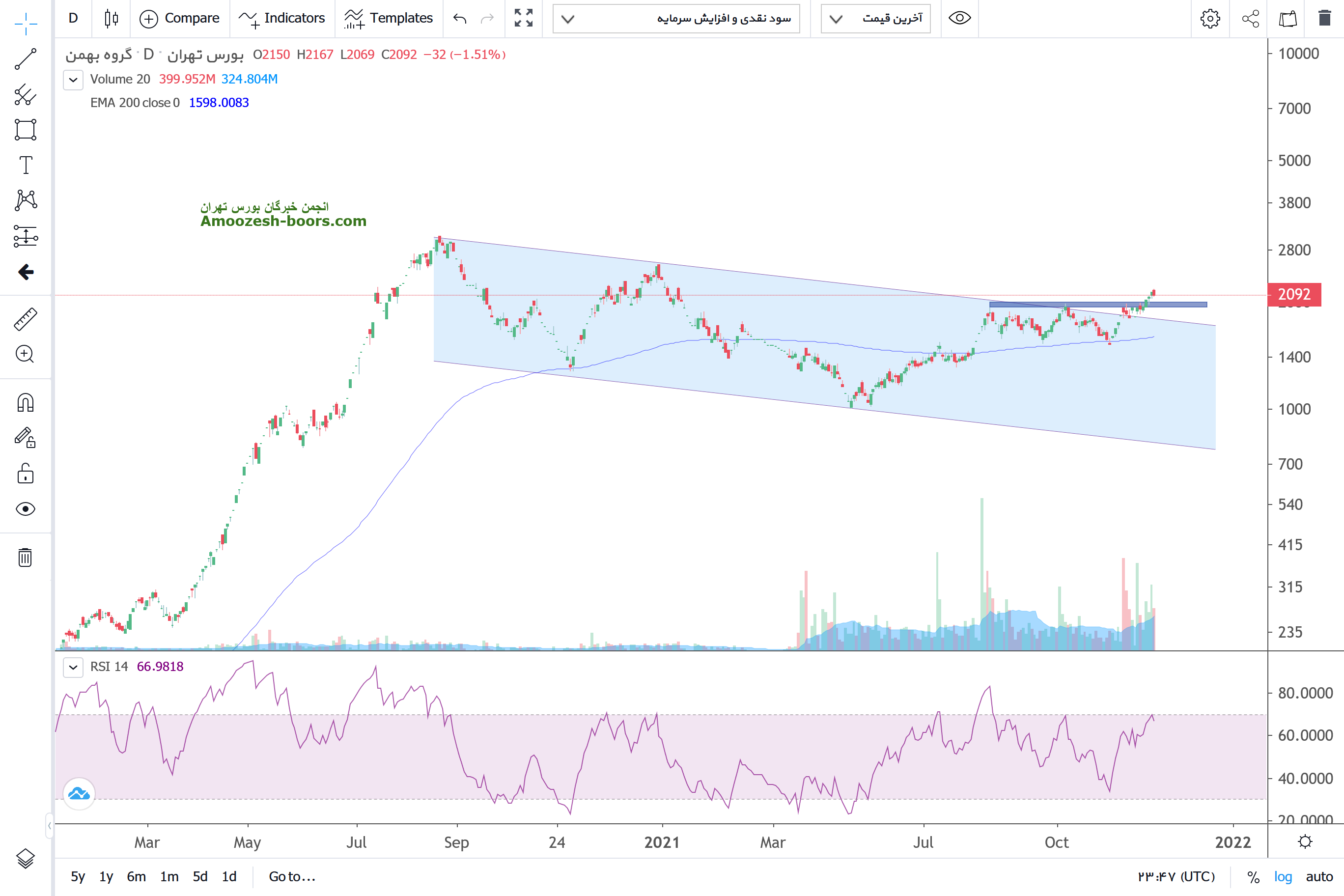Screen dimensions: 1344x896
Task: Collapse the RSI 14 indicator legend
Action: pyautogui.click(x=73, y=667)
